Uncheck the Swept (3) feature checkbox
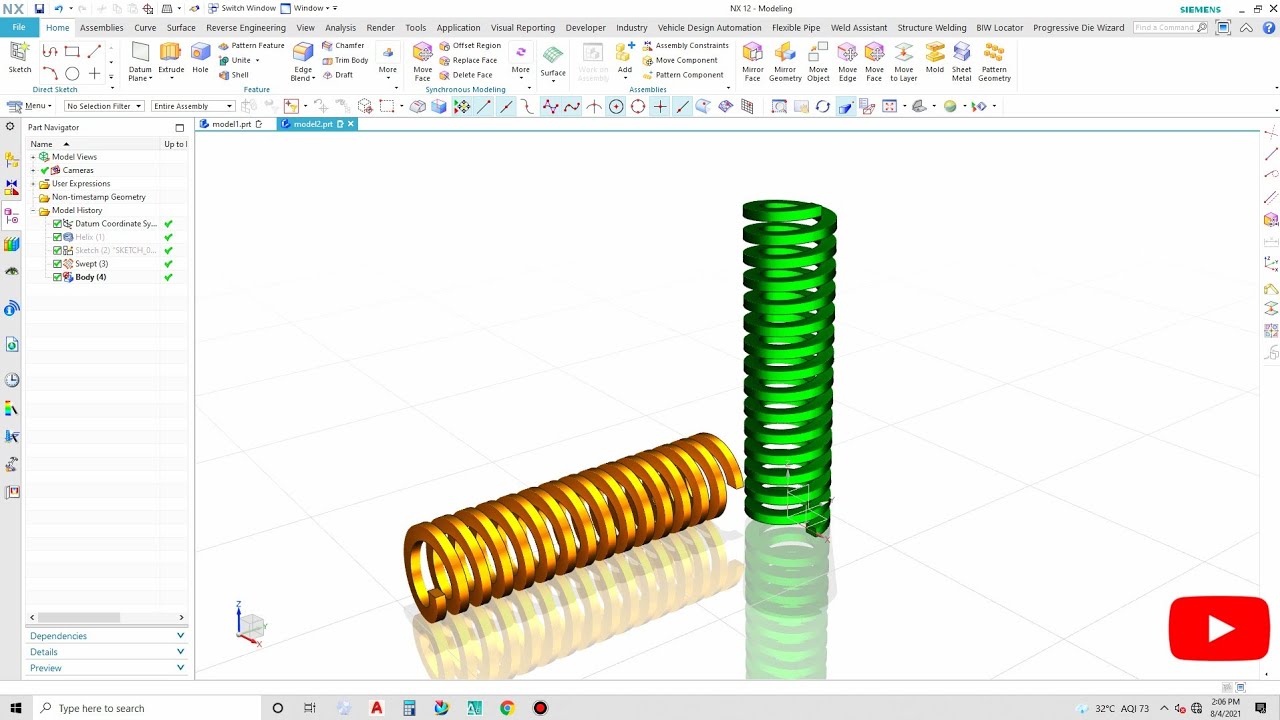The height and width of the screenshot is (720, 1280). (x=57, y=264)
